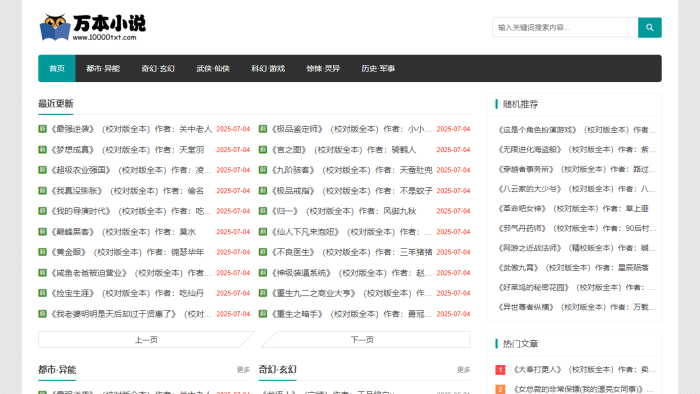Screen dimensions: 700x394
Task: Click 更多 next to 都市·异能 section
Action: tap(243, 369)
